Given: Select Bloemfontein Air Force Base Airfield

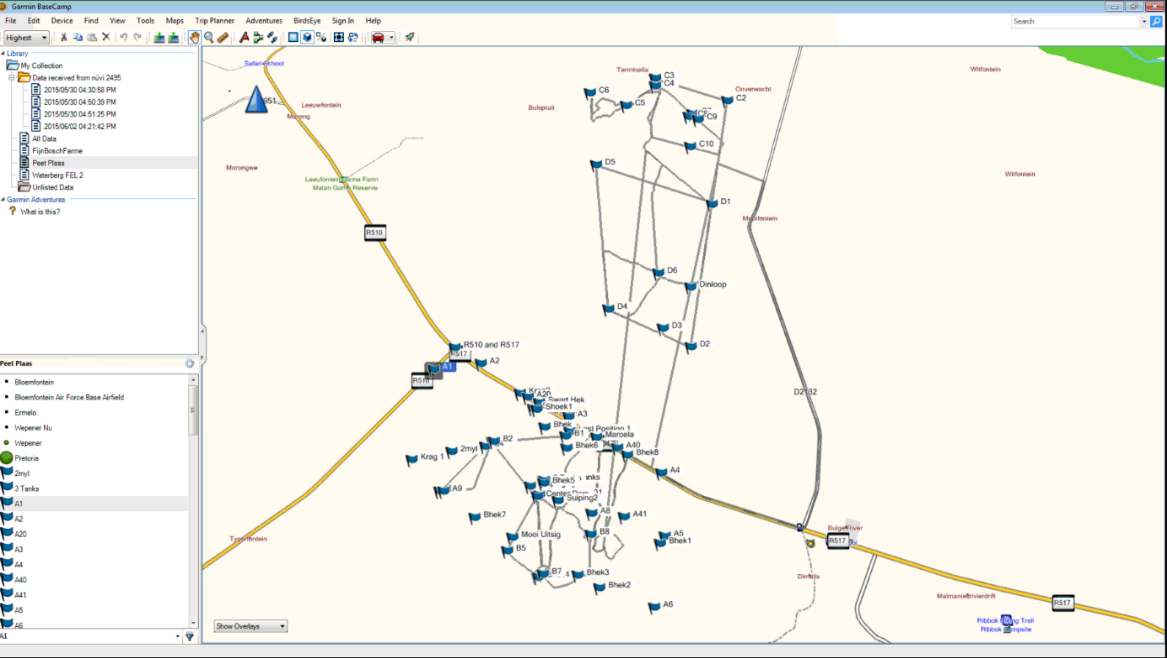Looking at the screenshot, I should click(68, 397).
